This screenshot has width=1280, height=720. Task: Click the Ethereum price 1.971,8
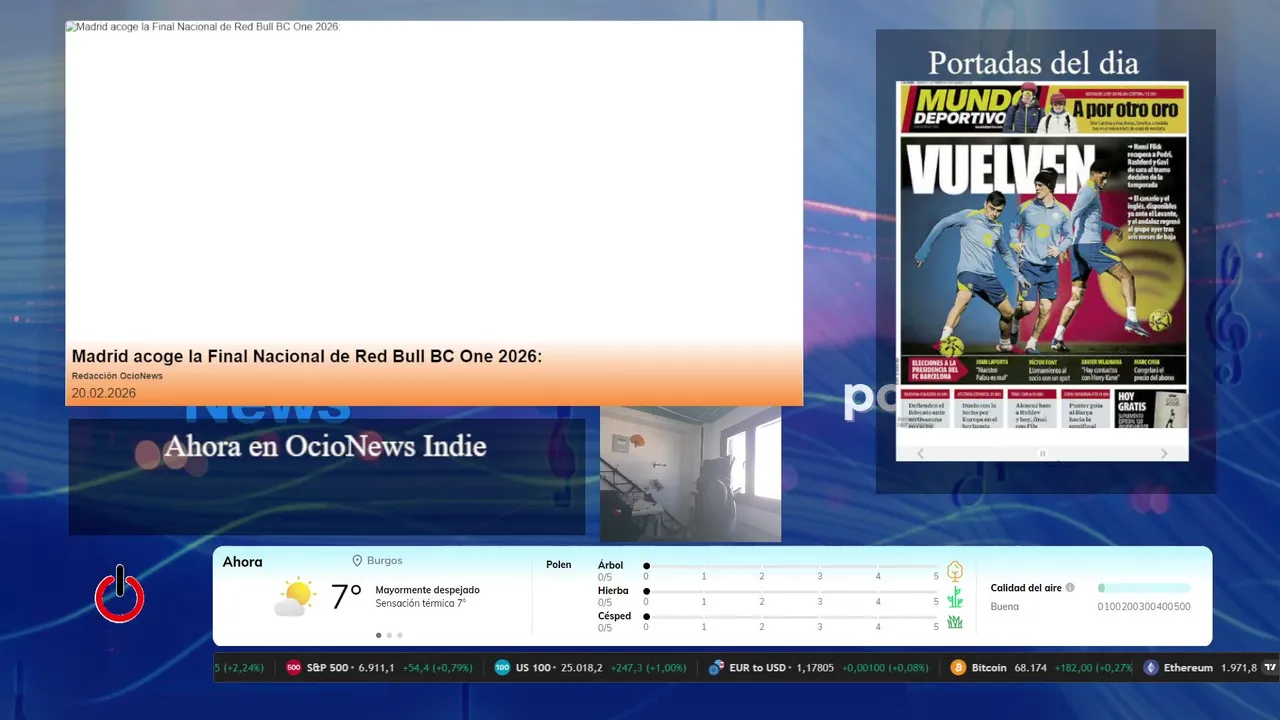point(1239,668)
